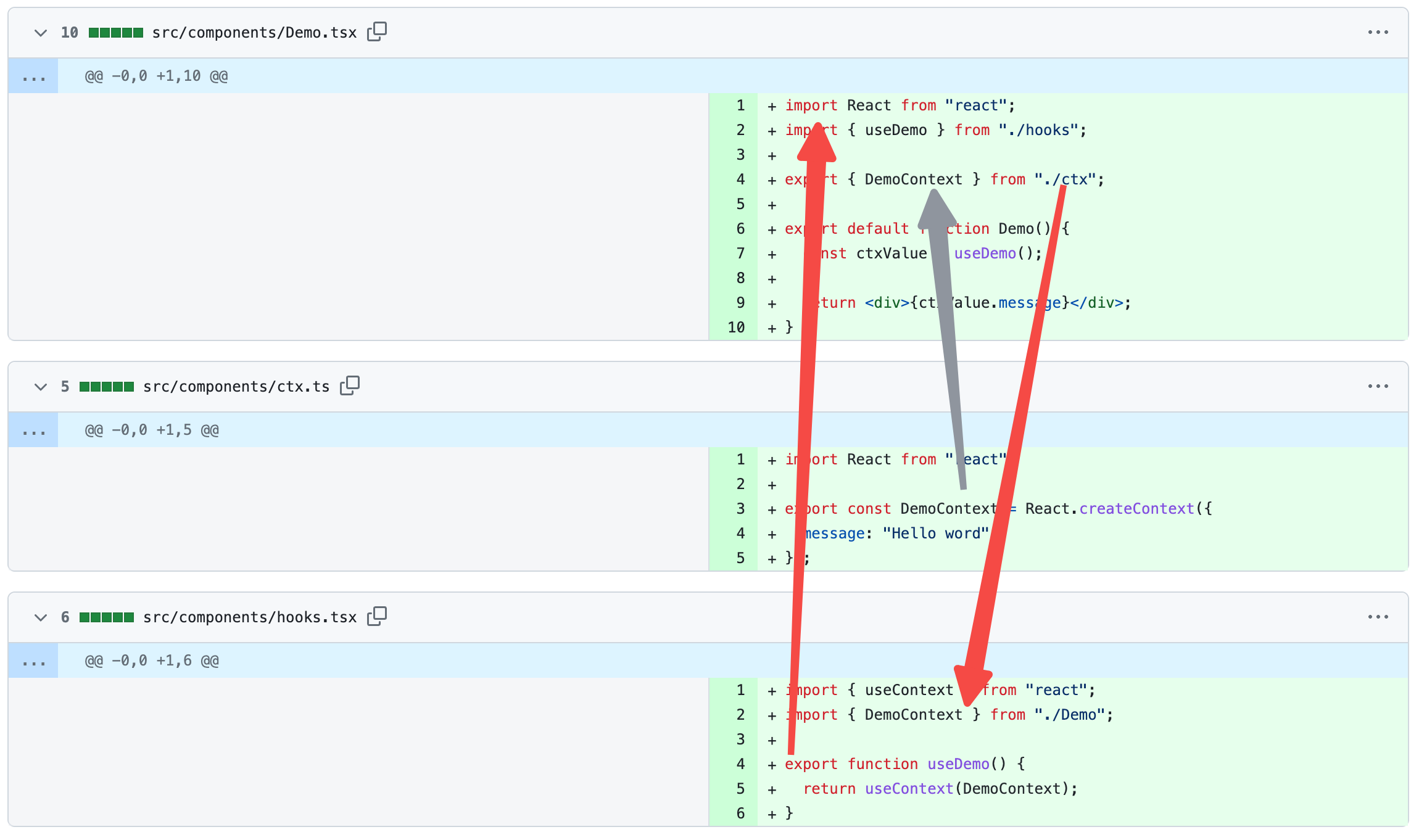Screen dimensions: 1419x840
Task: Collapse the ctx.ts diff section
Action: click(x=40, y=387)
